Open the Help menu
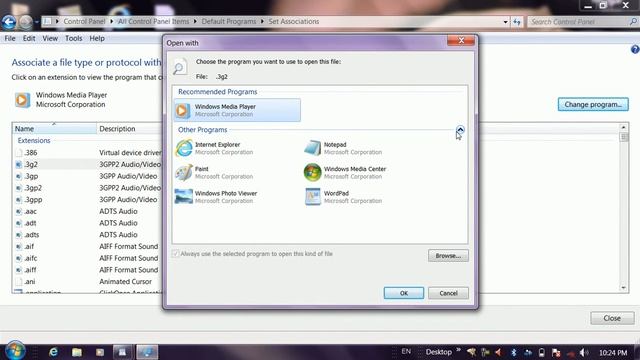 tap(97, 38)
